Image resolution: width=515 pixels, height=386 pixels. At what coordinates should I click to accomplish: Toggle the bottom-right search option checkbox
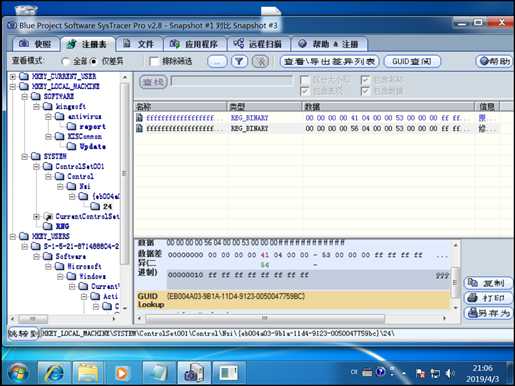365,91
